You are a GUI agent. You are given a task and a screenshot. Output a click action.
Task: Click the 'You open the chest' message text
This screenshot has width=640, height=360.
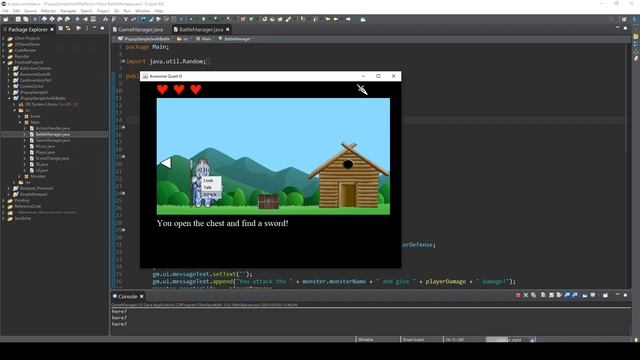(x=222, y=223)
